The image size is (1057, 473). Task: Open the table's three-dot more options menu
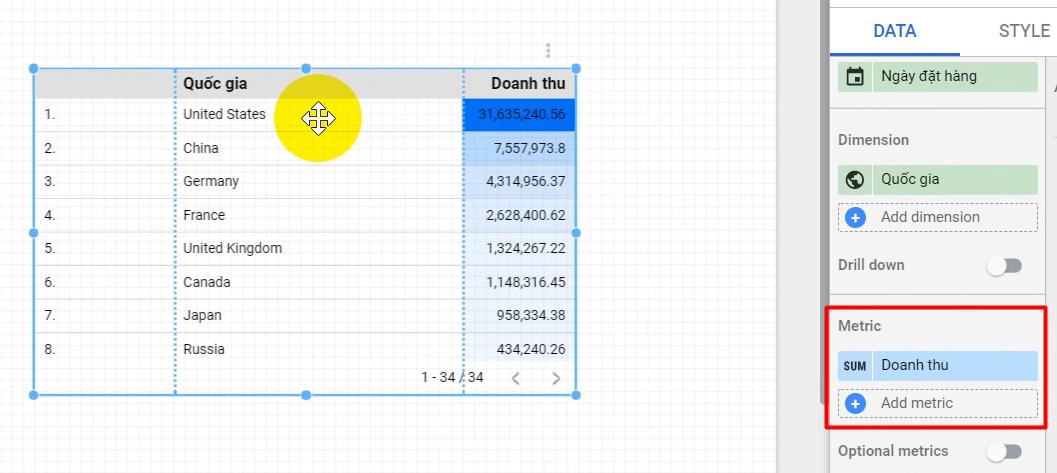548,51
